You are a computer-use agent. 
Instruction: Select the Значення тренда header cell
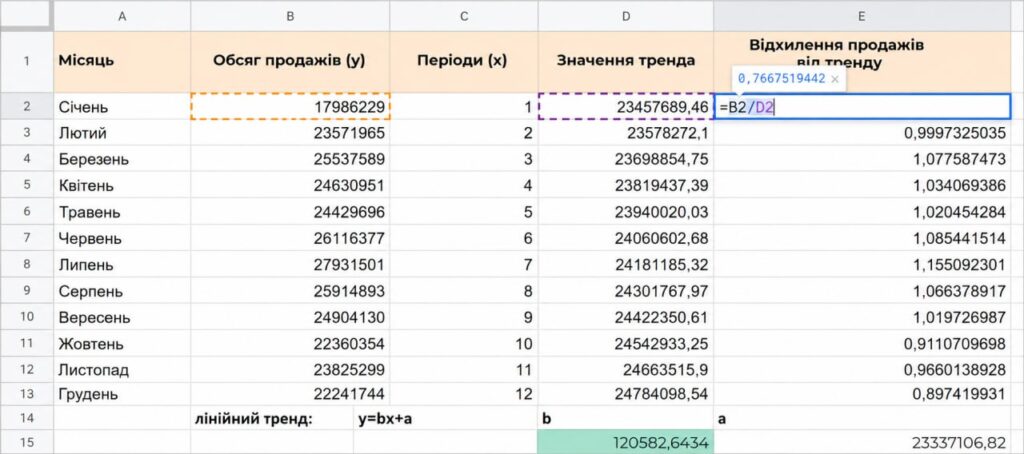(626, 61)
